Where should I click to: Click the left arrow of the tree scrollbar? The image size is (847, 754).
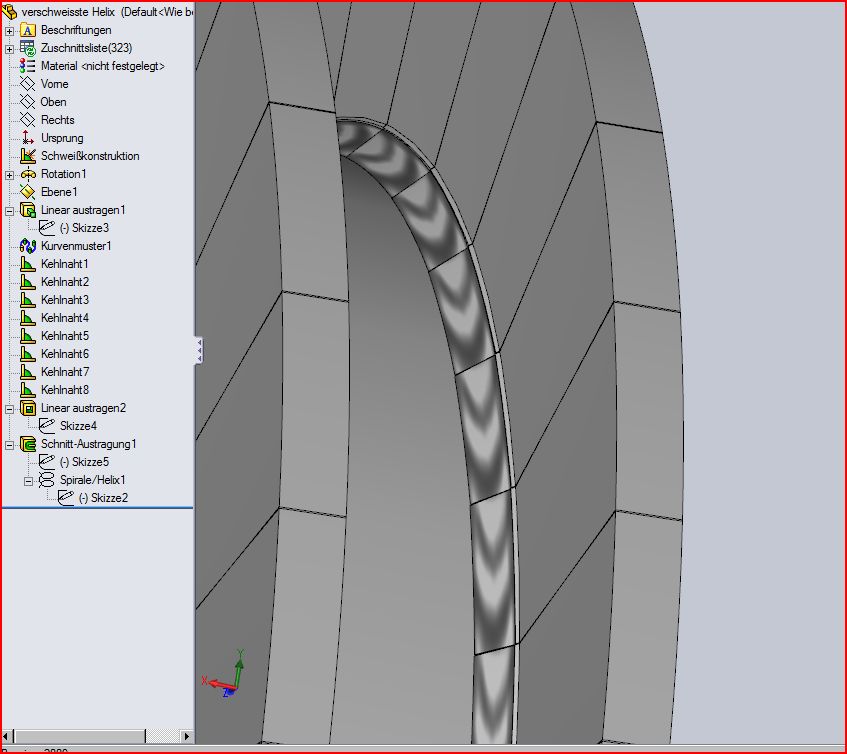pos(6,736)
